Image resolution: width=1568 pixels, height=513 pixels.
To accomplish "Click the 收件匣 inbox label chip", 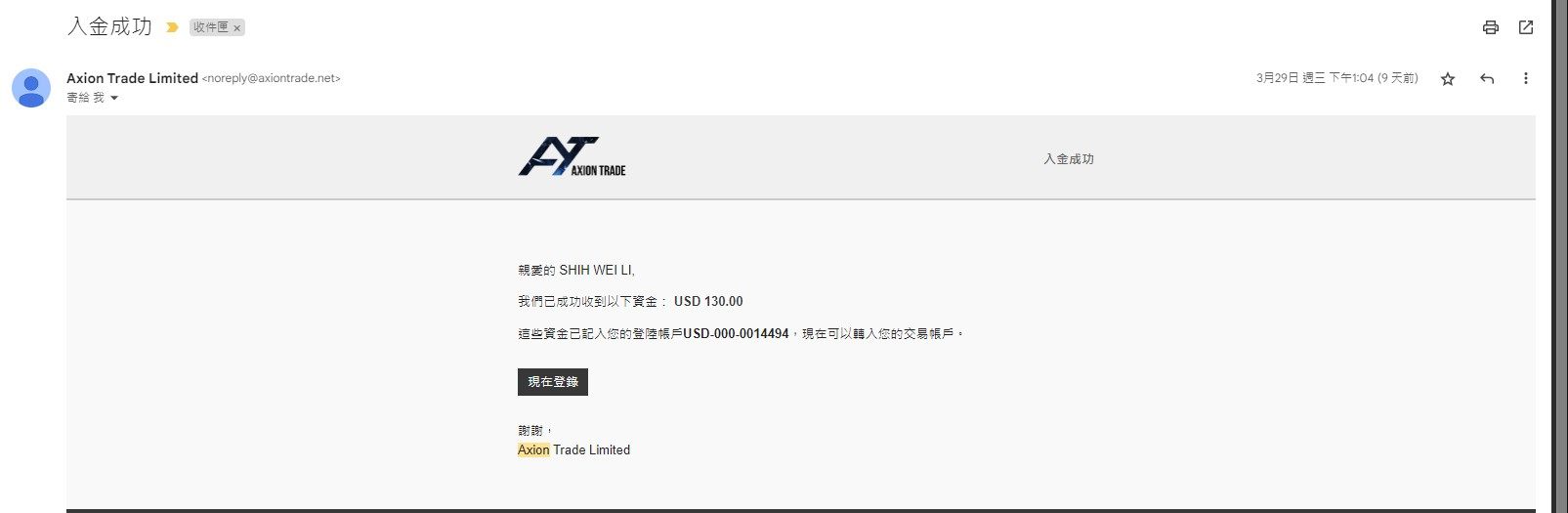I will coord(210,27).
